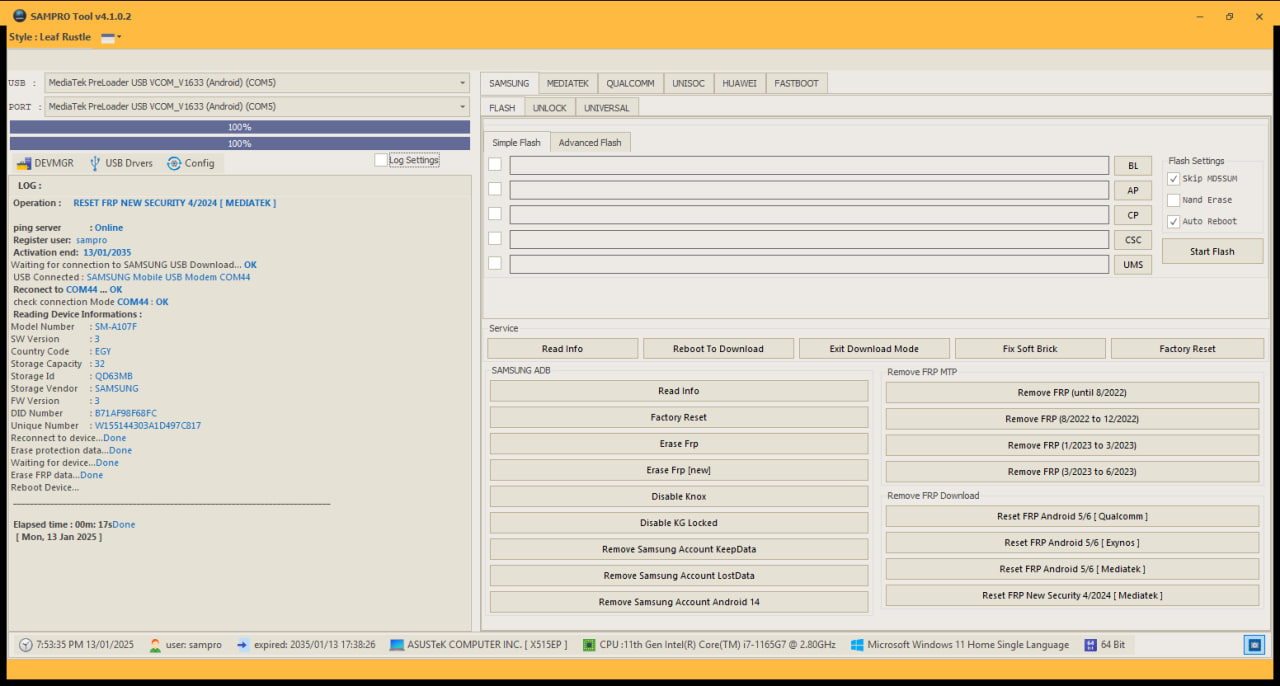Screen dimensions: 1280x686
Task: Click model number value 'SM-A107F' in log
Action: coord(116,327)
